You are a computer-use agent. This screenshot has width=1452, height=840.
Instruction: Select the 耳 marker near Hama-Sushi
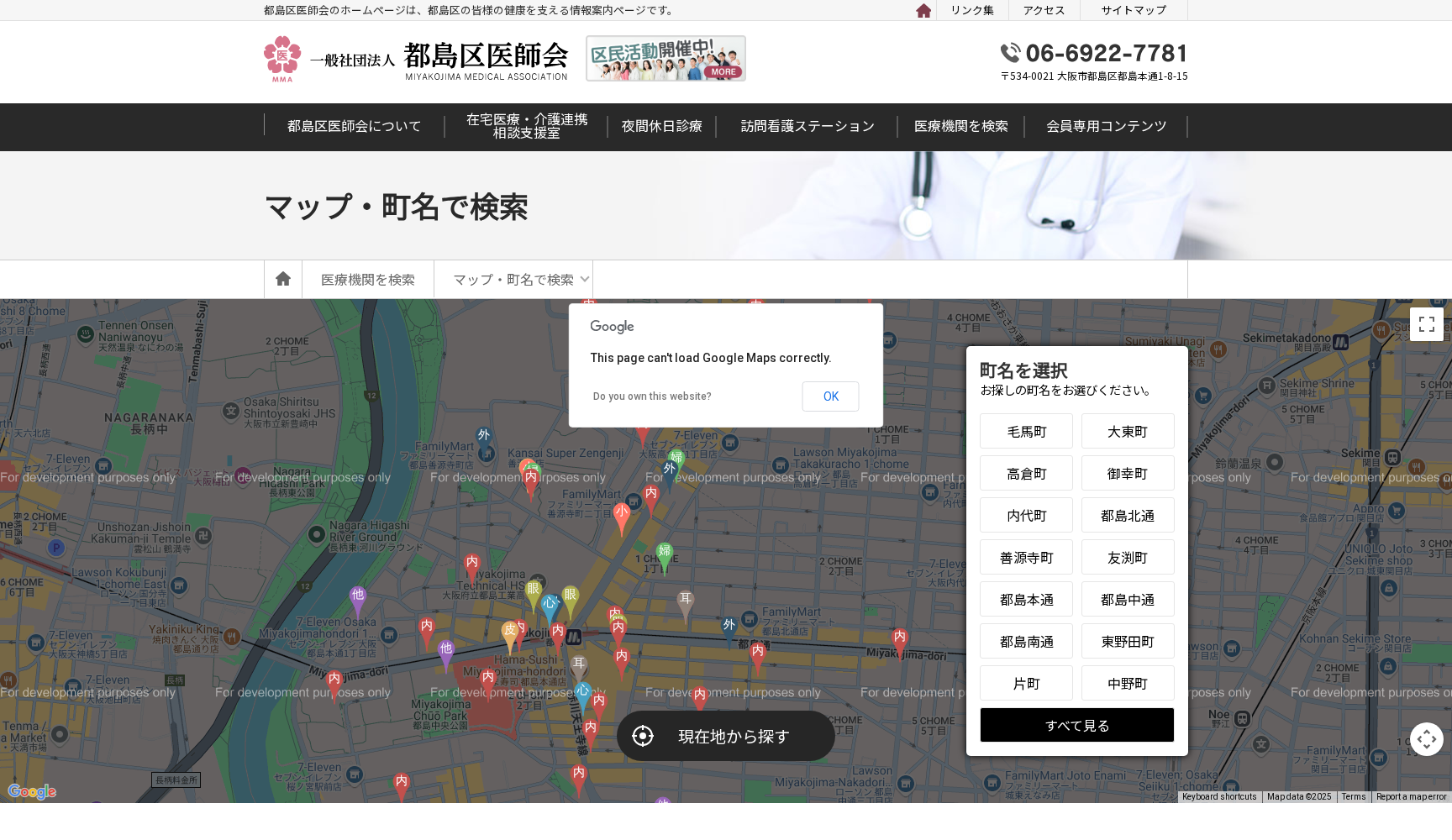578,663
